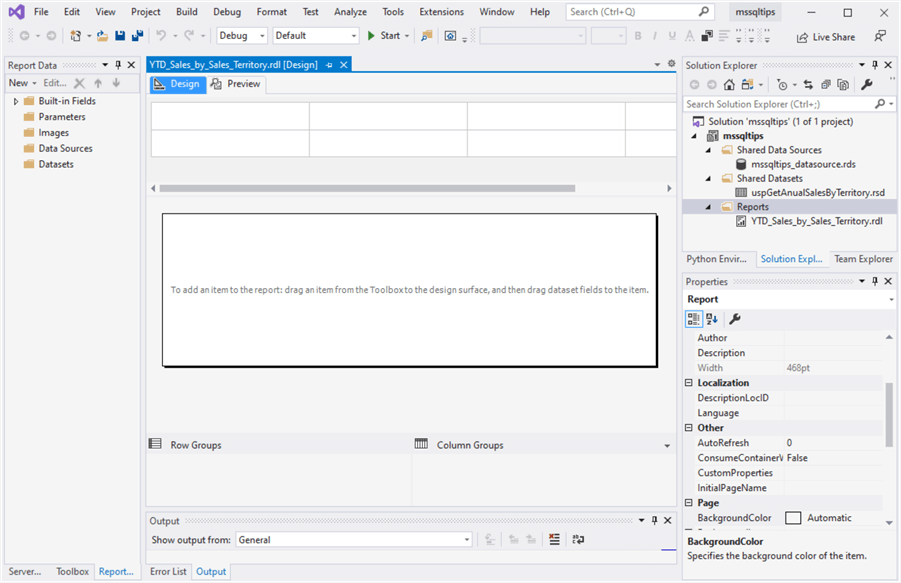Switch to the Preview tab

pyautogui.click(x=236, y=84)
